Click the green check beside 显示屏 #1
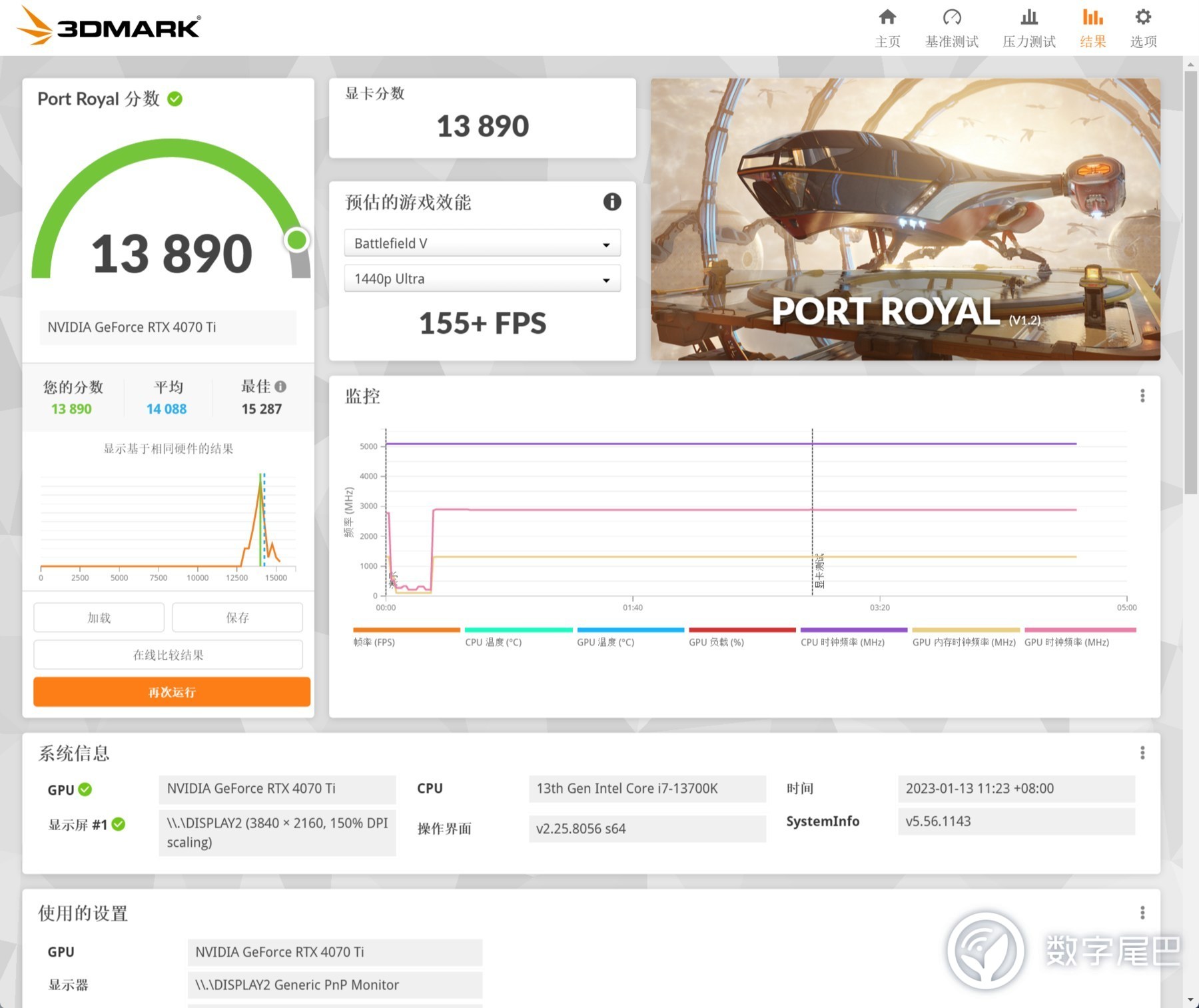 (x=119, y=825)
